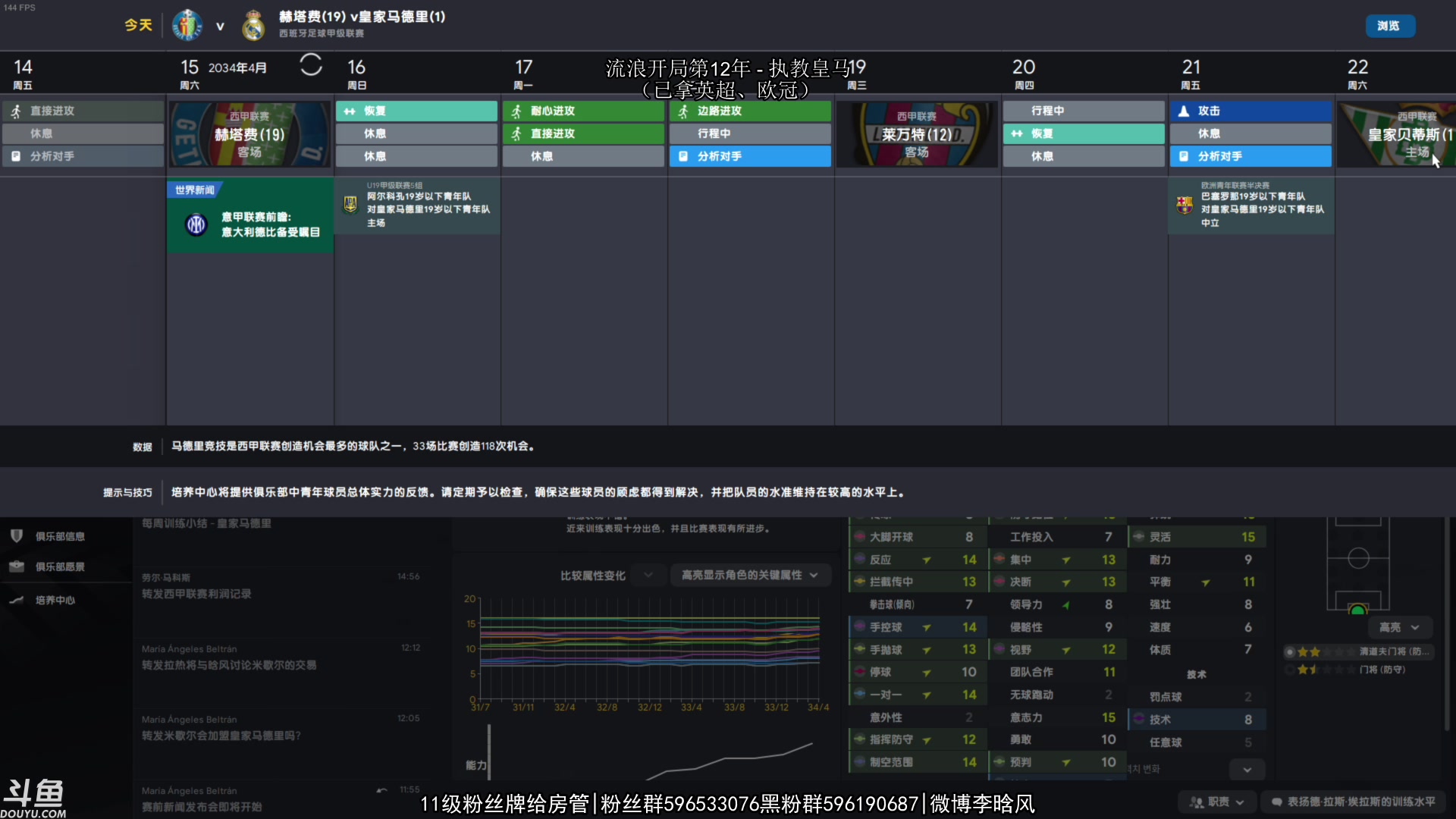Image resolution: width=1456 pixels, height=819 pixels.
Task: Click the Getafe club badge in header
Action: tap(187, 25)
